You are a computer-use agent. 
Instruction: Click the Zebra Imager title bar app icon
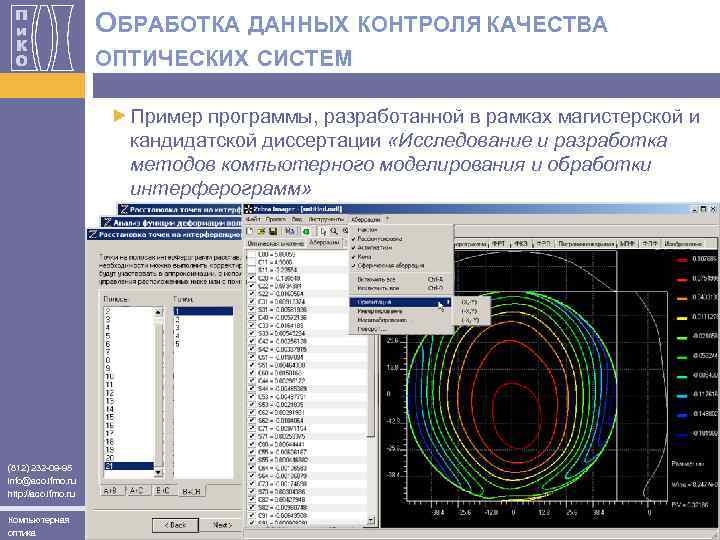(x=248, y=209)
